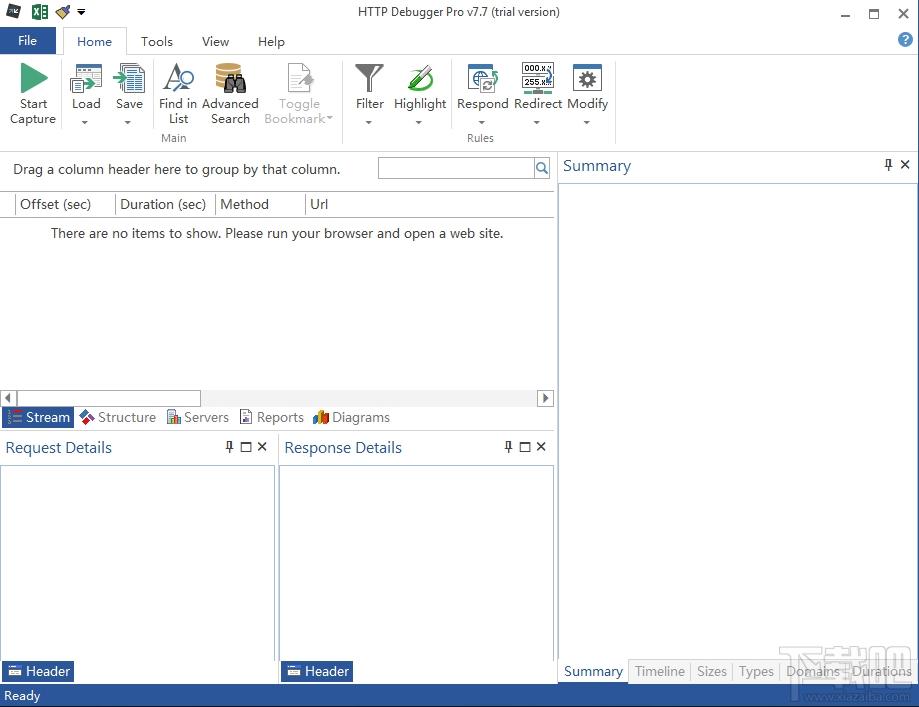Maximize the Response Details panel

tap(525, 447)
